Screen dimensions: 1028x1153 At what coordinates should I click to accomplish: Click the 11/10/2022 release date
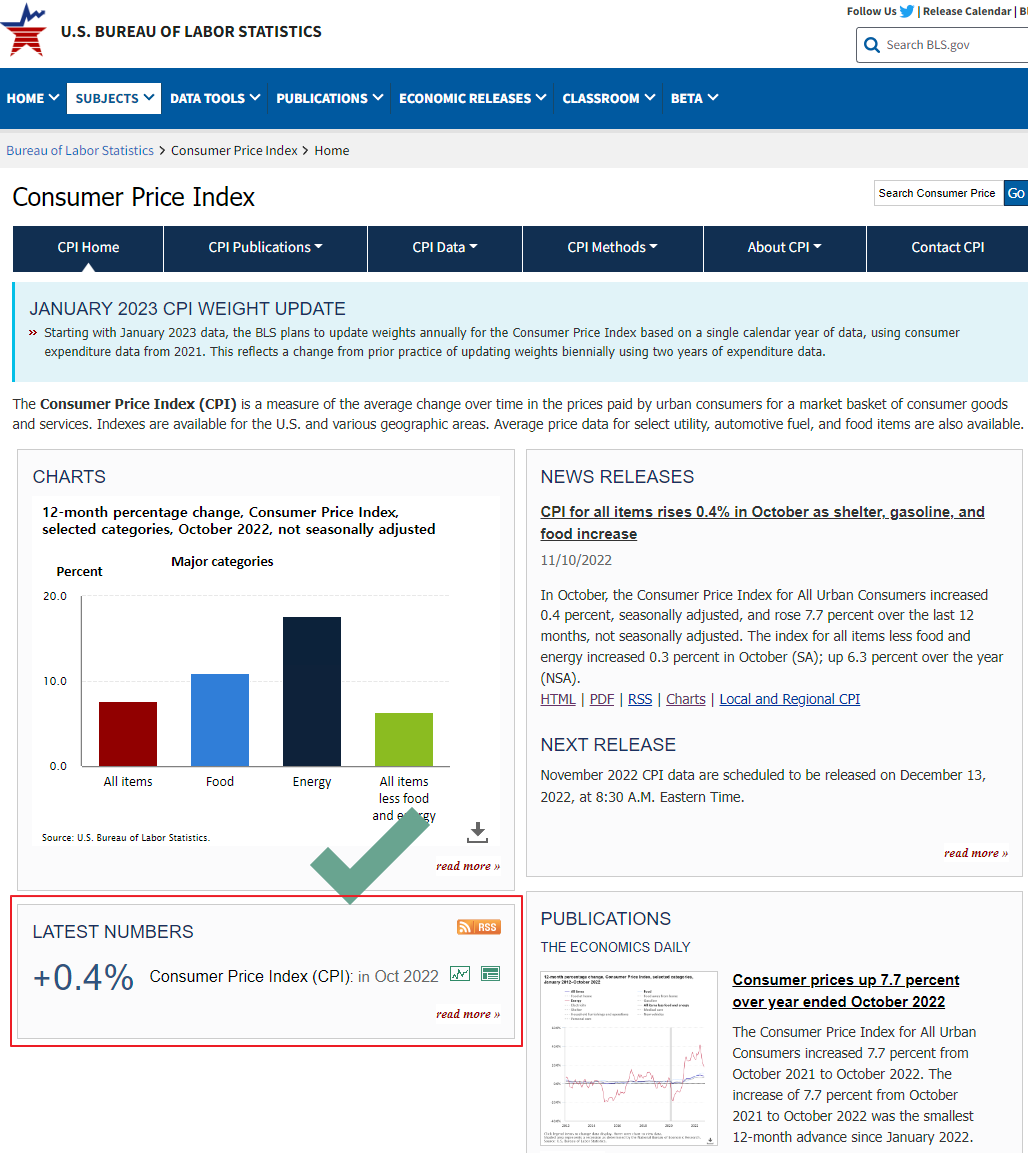pyautogui.click(x=576, y=560)
